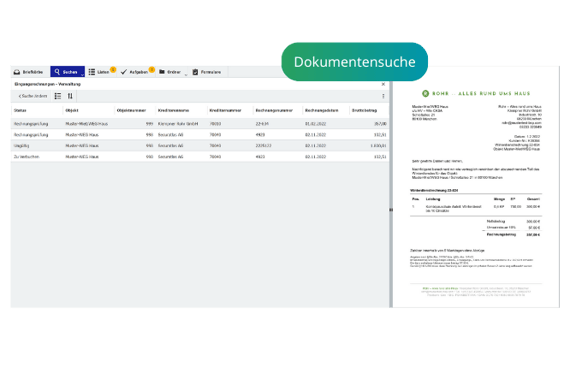Image resolution: width=570 pixels, height=385 pixels.
Task: Click the Suche ändern back button
Action: tap(33, 96)
